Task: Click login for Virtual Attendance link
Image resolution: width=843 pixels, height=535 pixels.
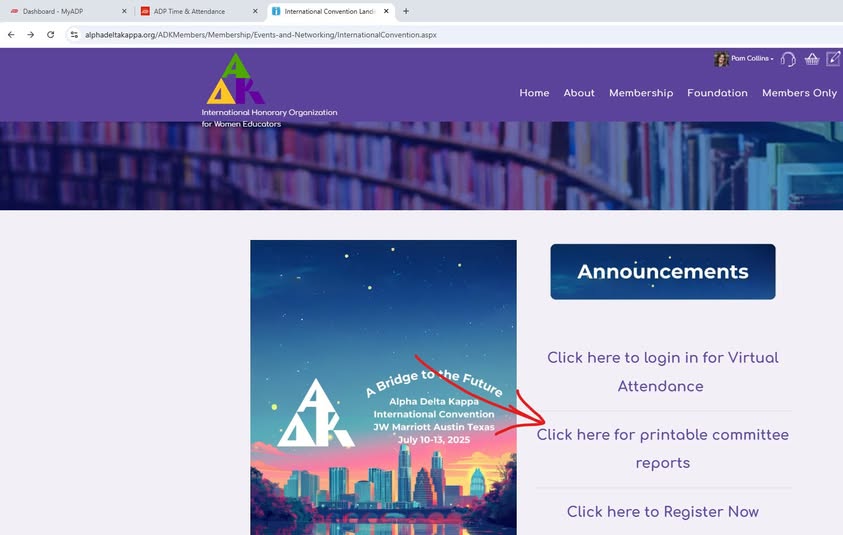Action: point(662,372)
